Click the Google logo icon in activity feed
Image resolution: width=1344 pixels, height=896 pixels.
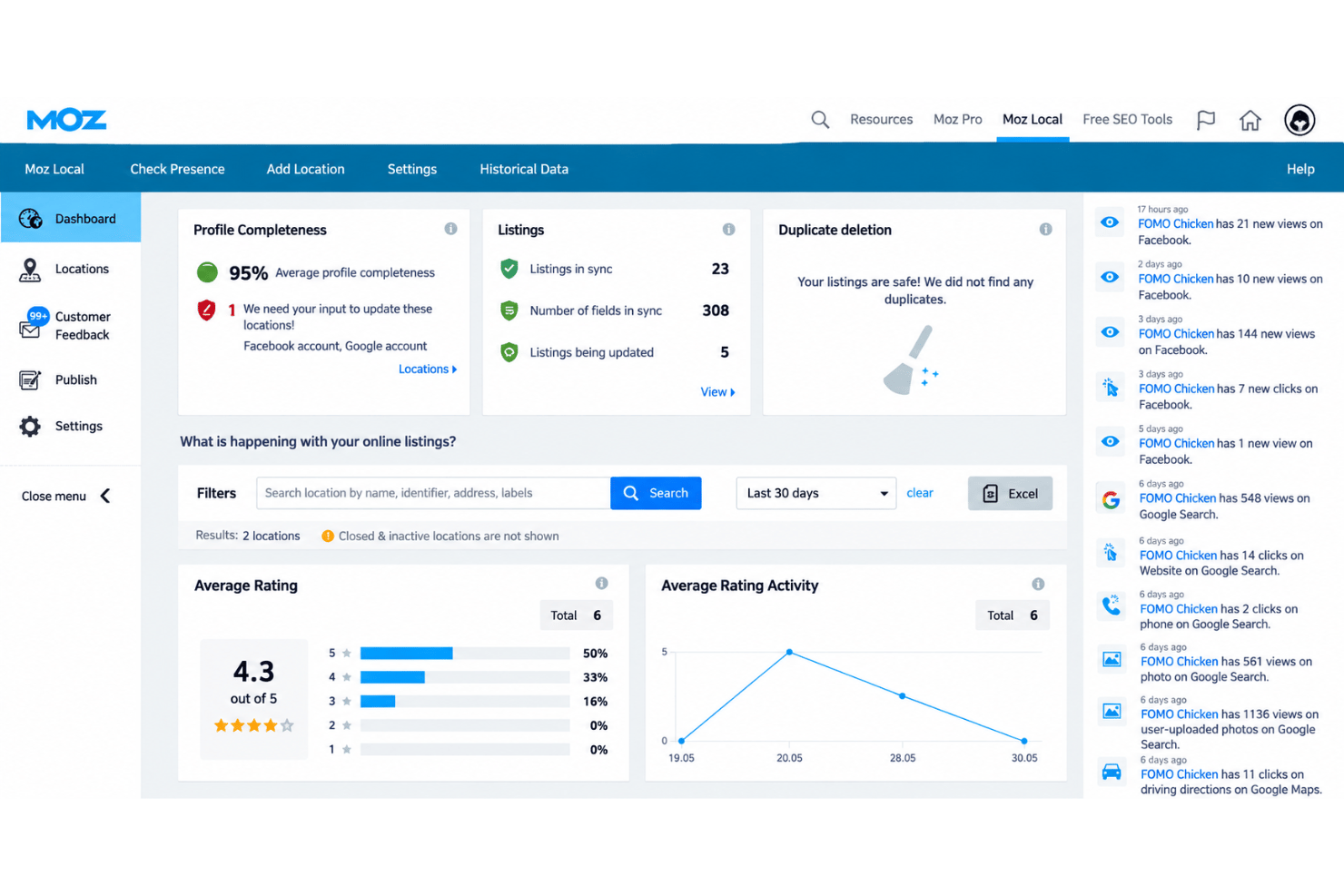1111,500
